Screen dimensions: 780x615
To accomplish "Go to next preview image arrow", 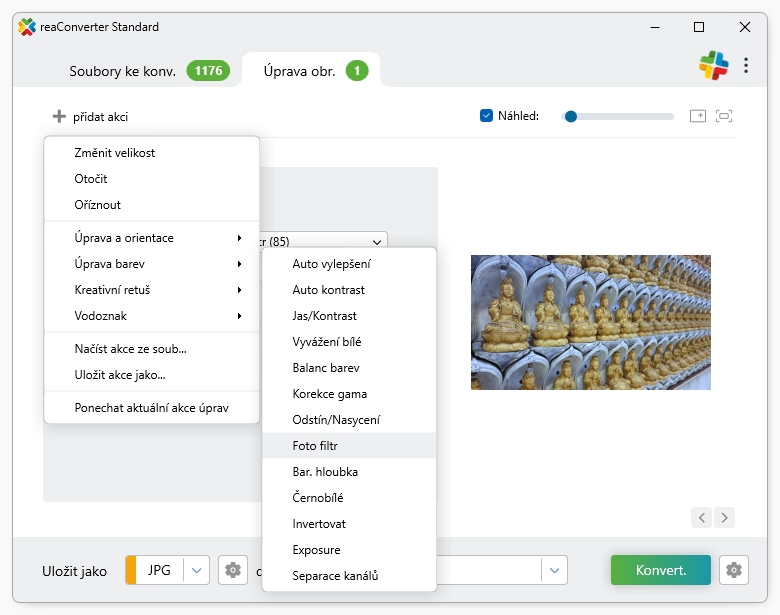I will [x=725, y=517].
